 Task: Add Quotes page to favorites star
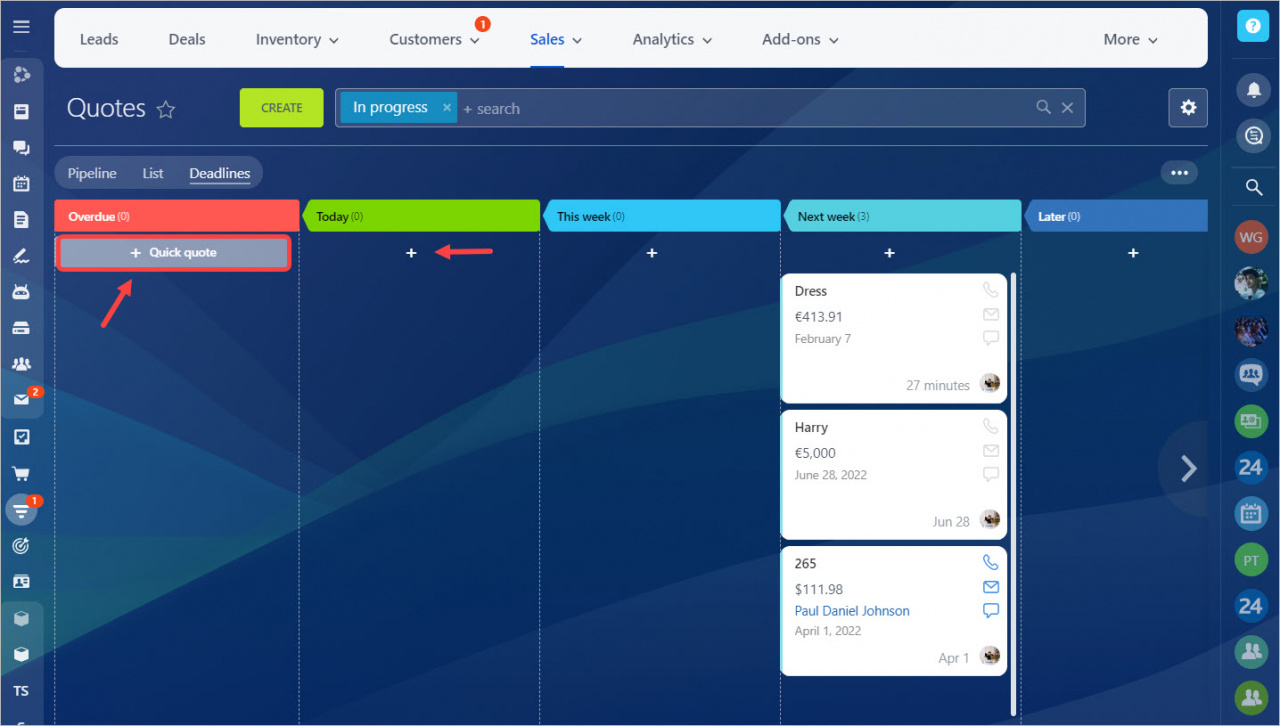pyautogui.click(x=166, y=110)
